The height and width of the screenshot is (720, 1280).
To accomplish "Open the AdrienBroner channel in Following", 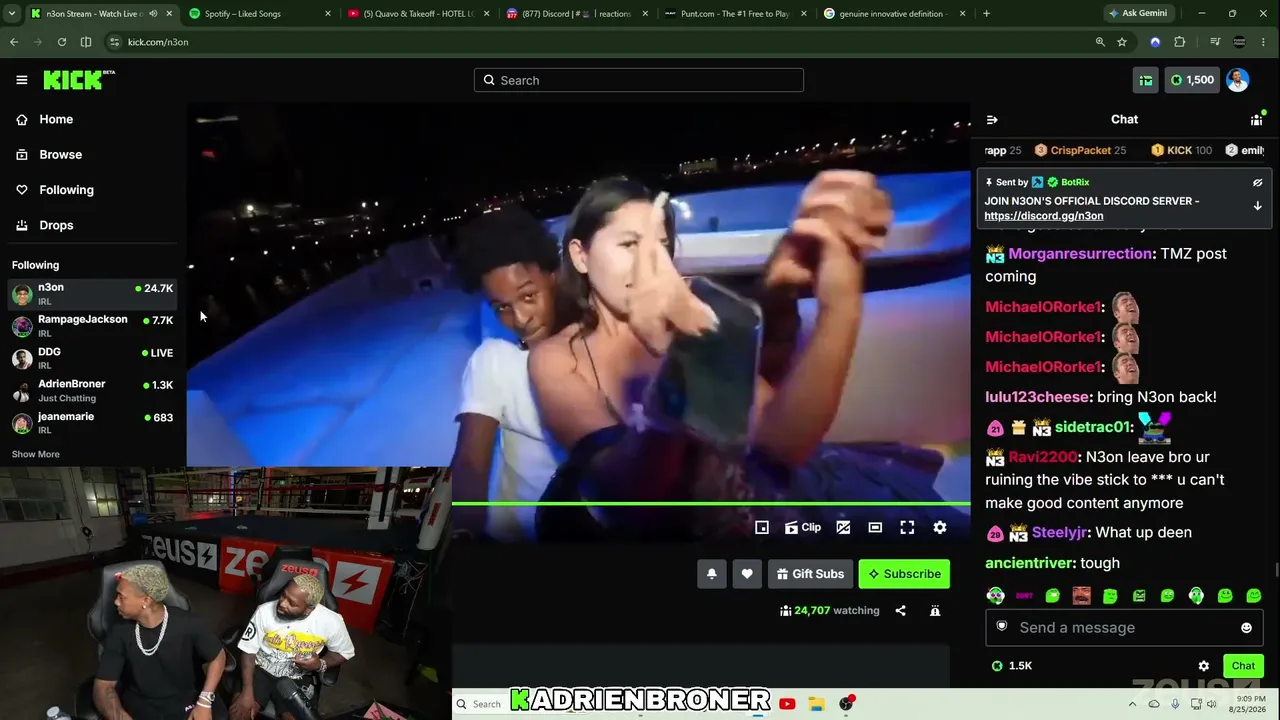I will click(x=93, y=390).
